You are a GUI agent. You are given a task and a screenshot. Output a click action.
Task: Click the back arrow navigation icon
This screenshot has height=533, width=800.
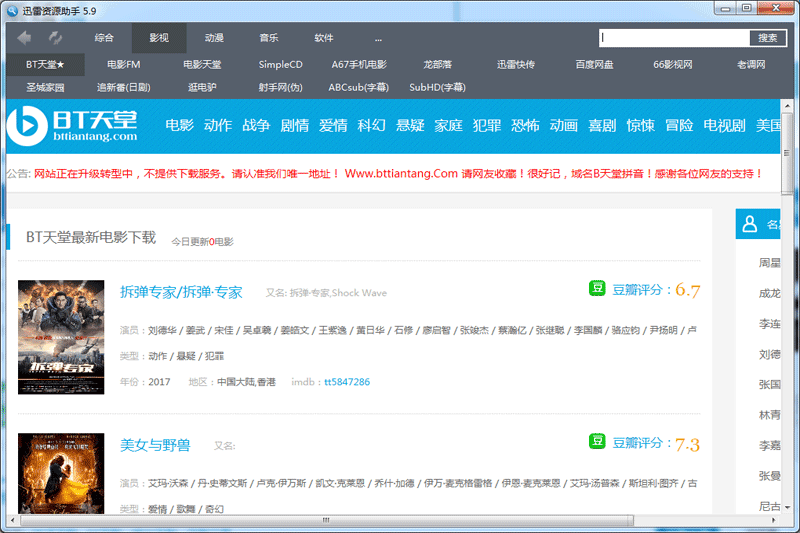24,38
